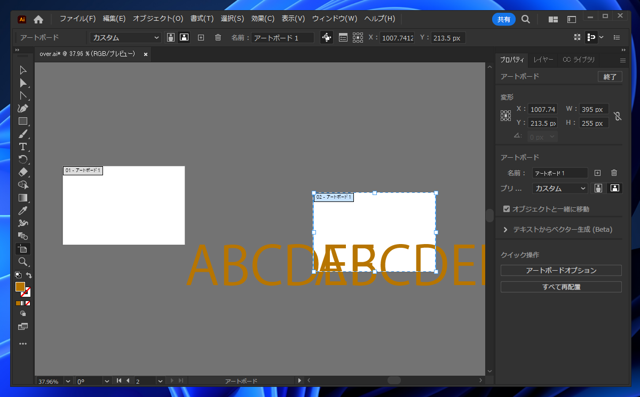
Task: Select the Shape Builder tool
Action: click(x=23, y=185)
